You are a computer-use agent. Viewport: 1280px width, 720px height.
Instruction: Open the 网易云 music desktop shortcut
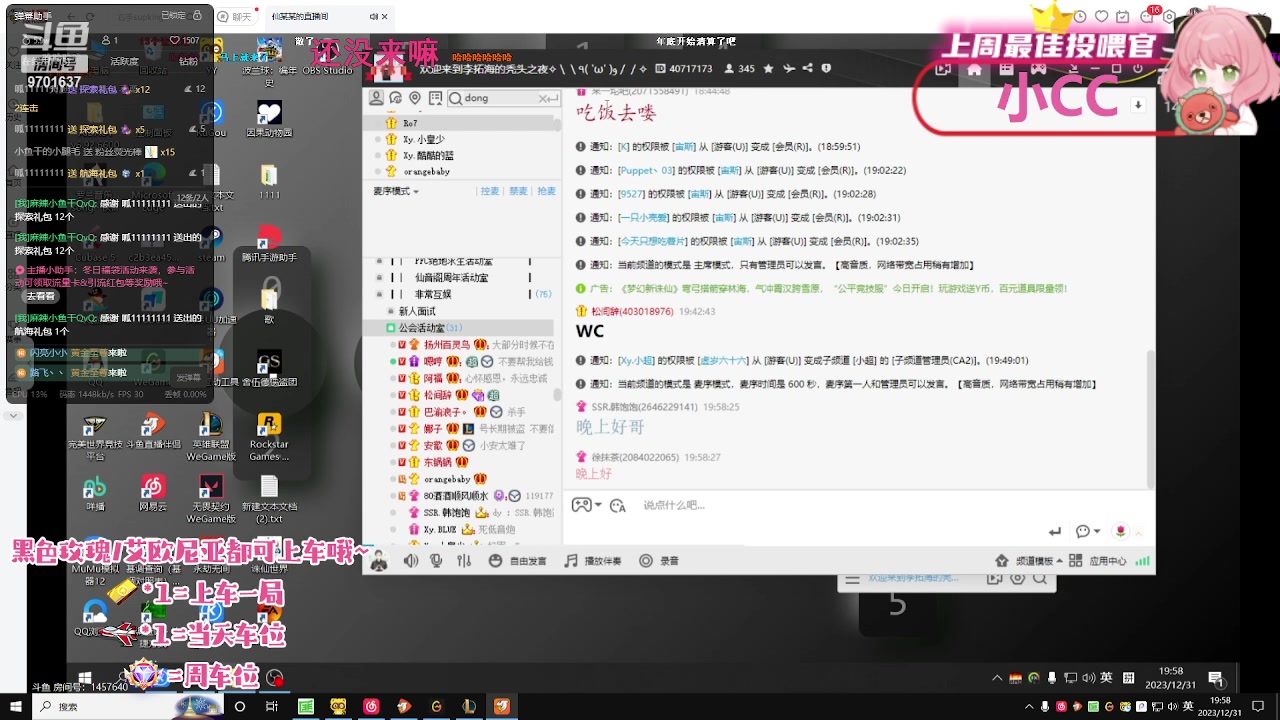point(153,494)
